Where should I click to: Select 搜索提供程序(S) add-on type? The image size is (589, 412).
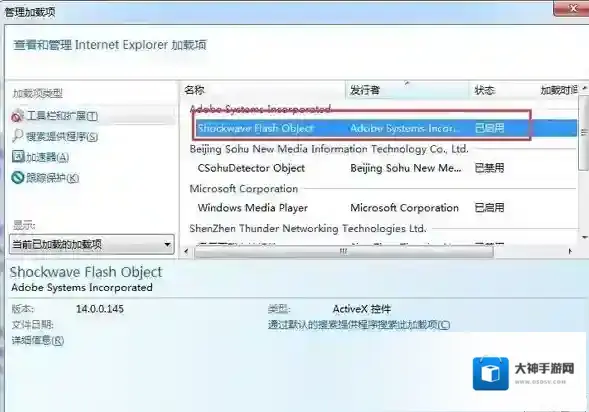pyautogui.click(x=62, y=136)
